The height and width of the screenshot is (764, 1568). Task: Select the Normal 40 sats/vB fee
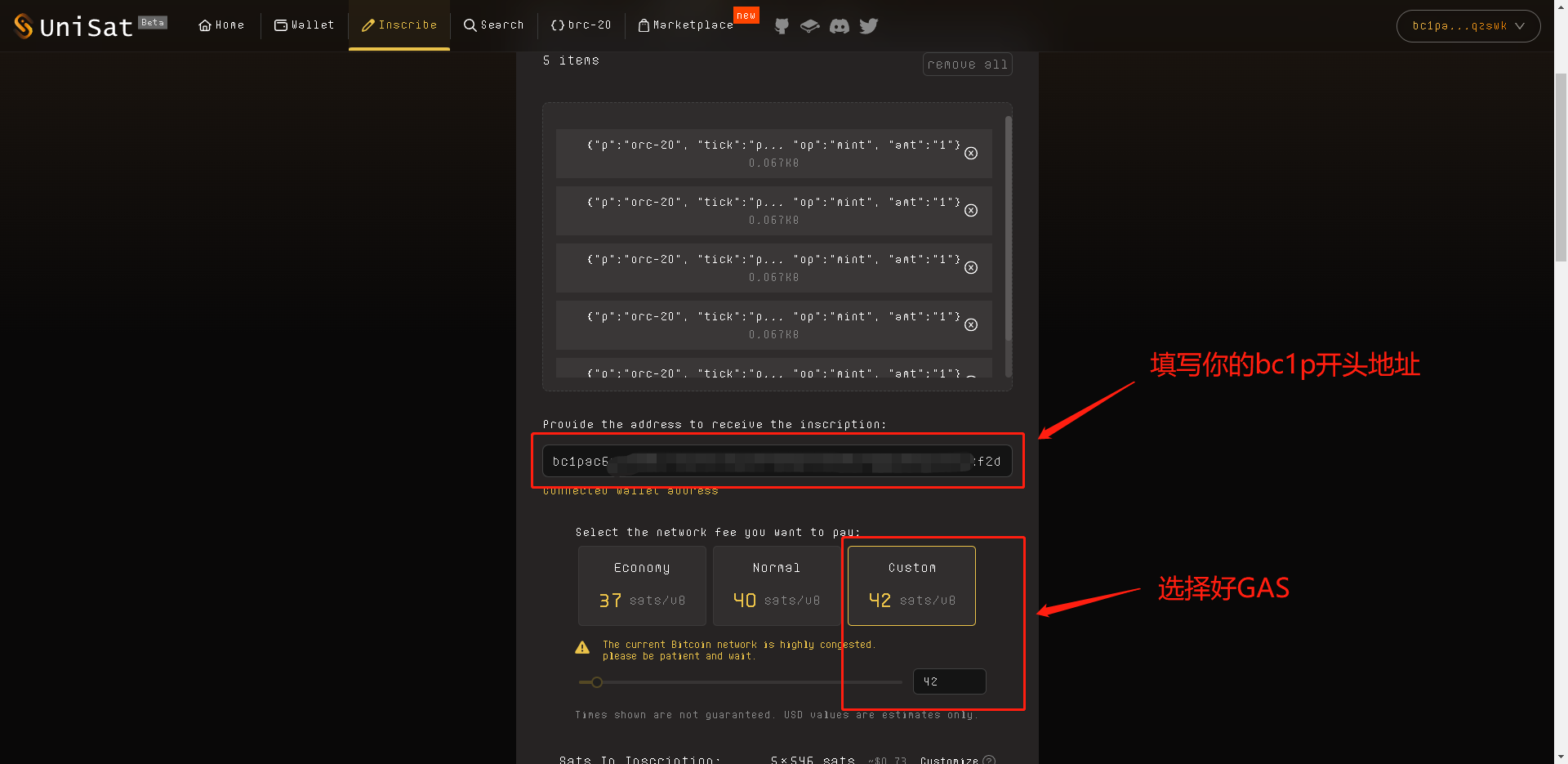point(777,586)
